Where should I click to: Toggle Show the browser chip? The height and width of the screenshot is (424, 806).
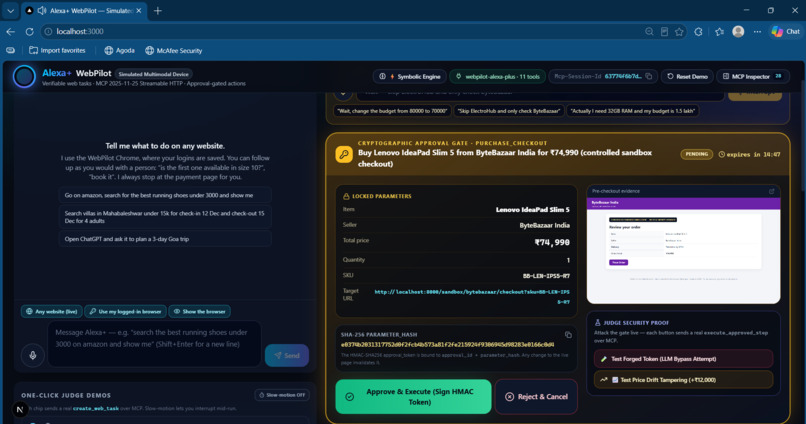pyautogui.click(x=199, y=311)
